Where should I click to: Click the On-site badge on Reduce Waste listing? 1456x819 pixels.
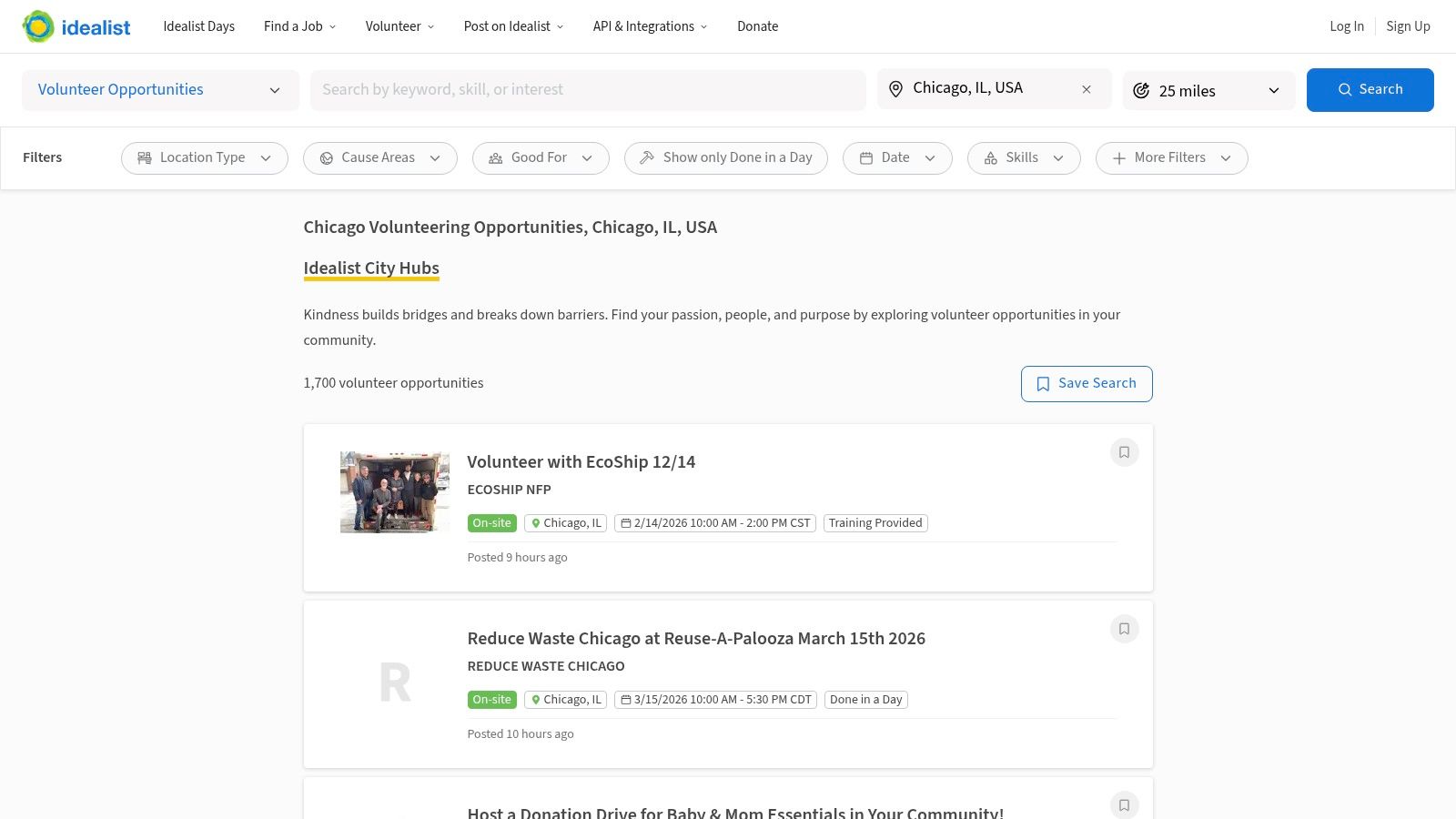tap(492, 700)
